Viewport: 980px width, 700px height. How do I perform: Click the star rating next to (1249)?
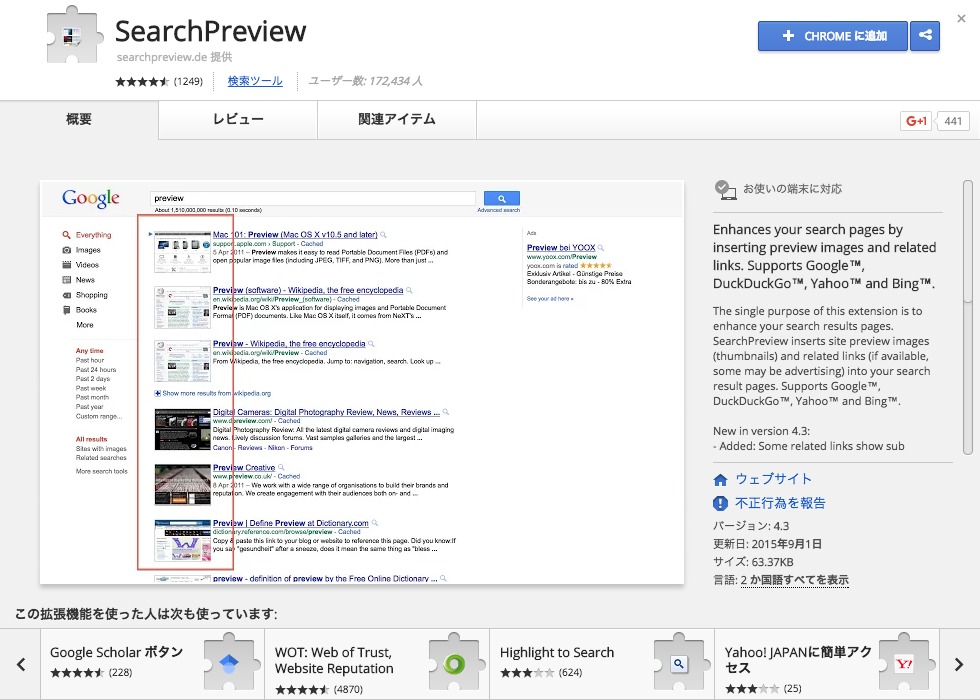pos(142,81)
